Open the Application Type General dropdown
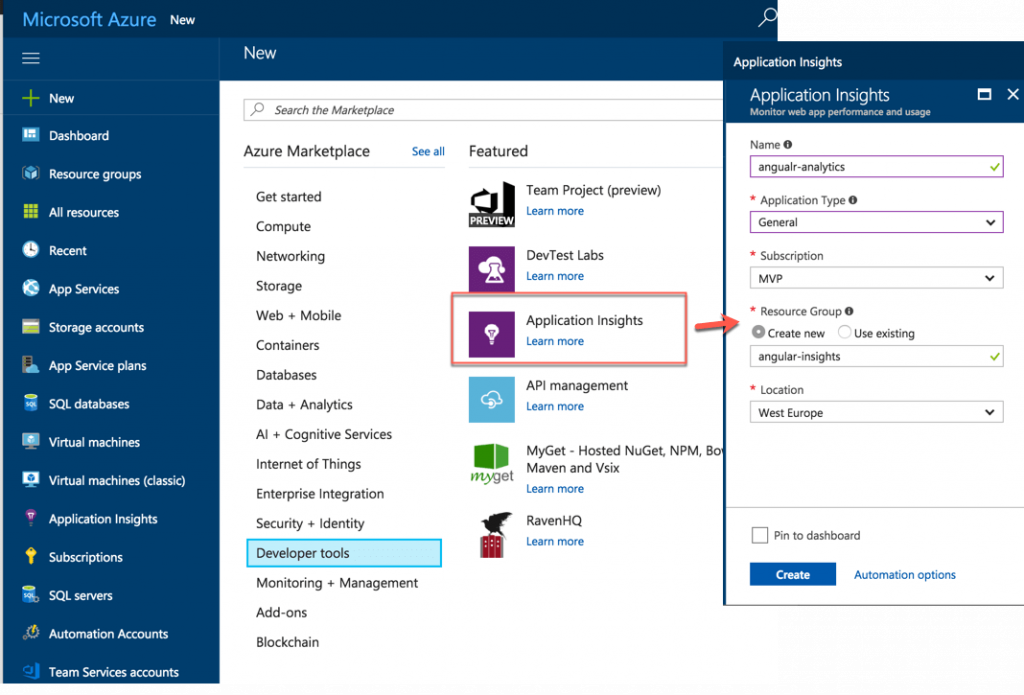Viewport: 1024px width, 695px height. 876,222
